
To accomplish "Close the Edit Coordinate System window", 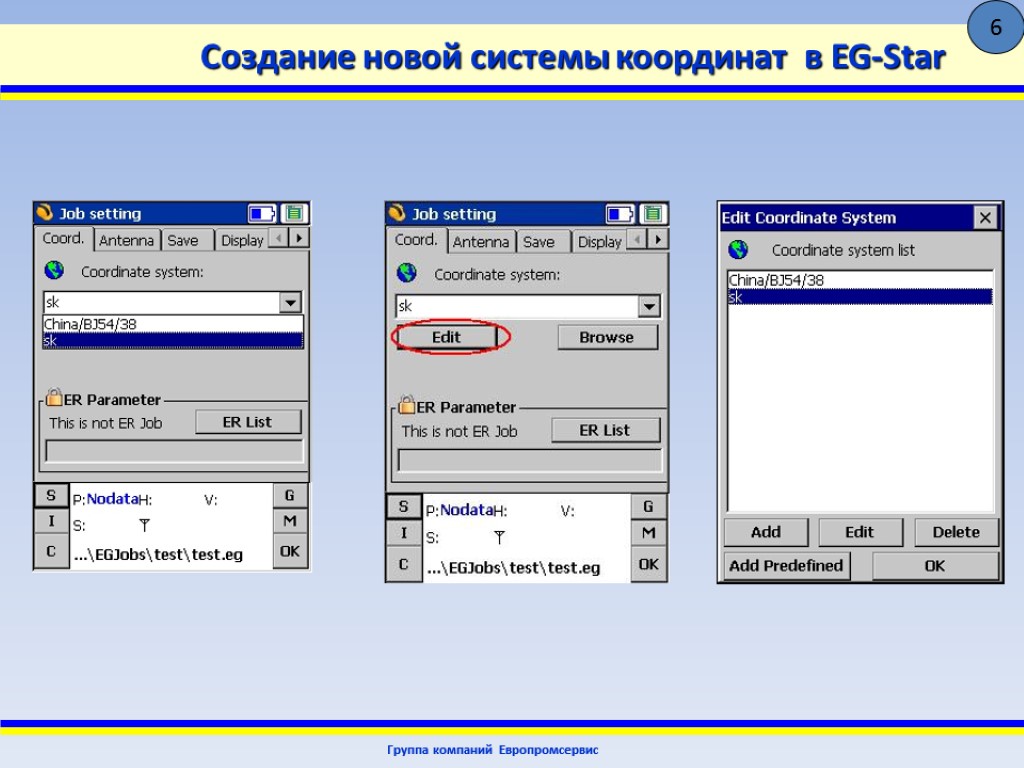I will (x=985, y=217).
